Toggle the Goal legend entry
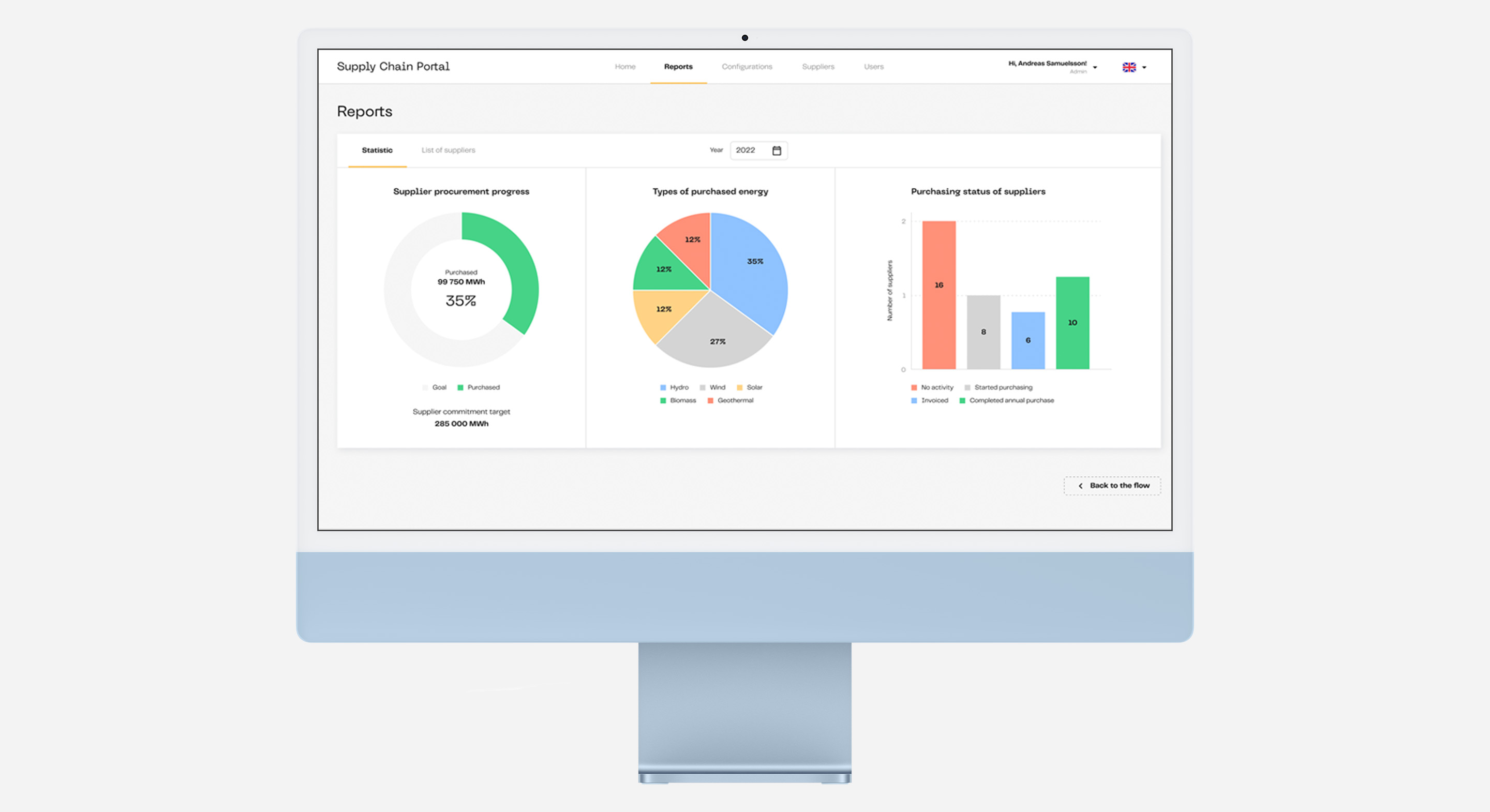The width and height of the screenshot is (1490, 812). 425,387
